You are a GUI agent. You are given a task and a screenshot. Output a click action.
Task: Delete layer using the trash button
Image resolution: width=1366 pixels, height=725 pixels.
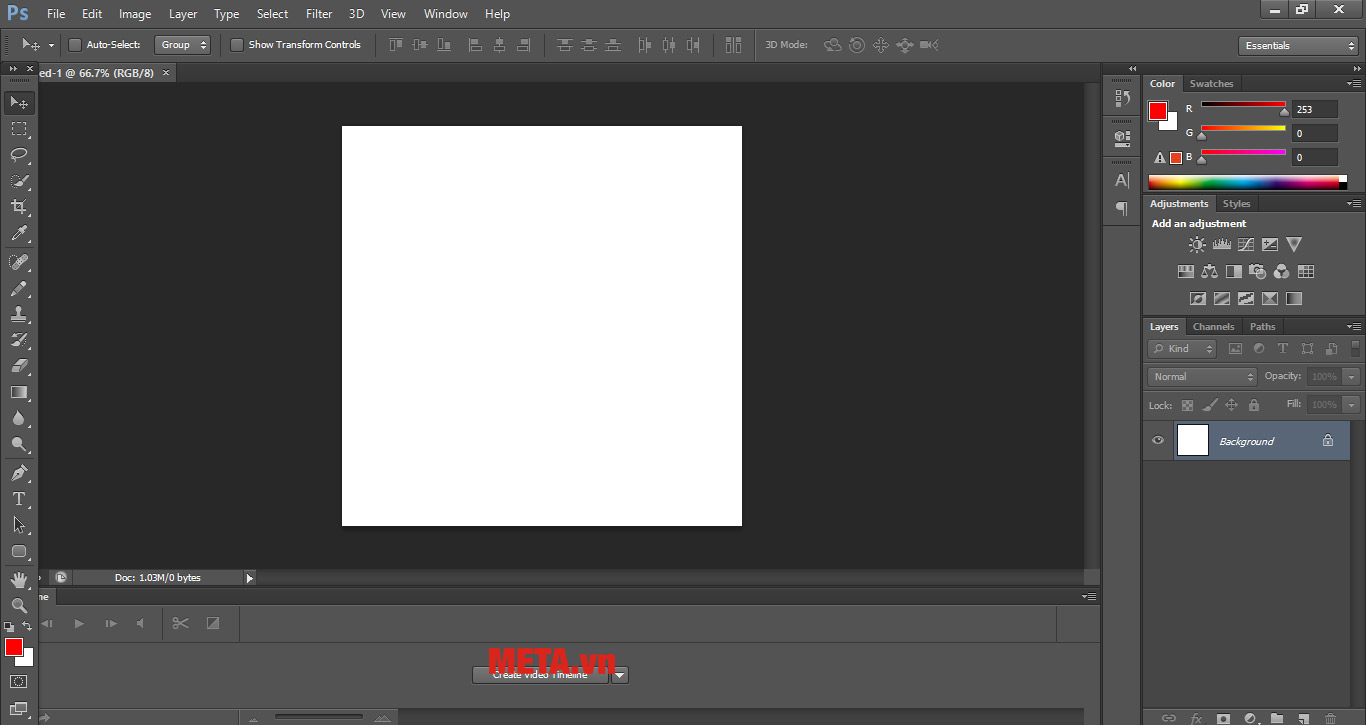(x=1331, y=718)
